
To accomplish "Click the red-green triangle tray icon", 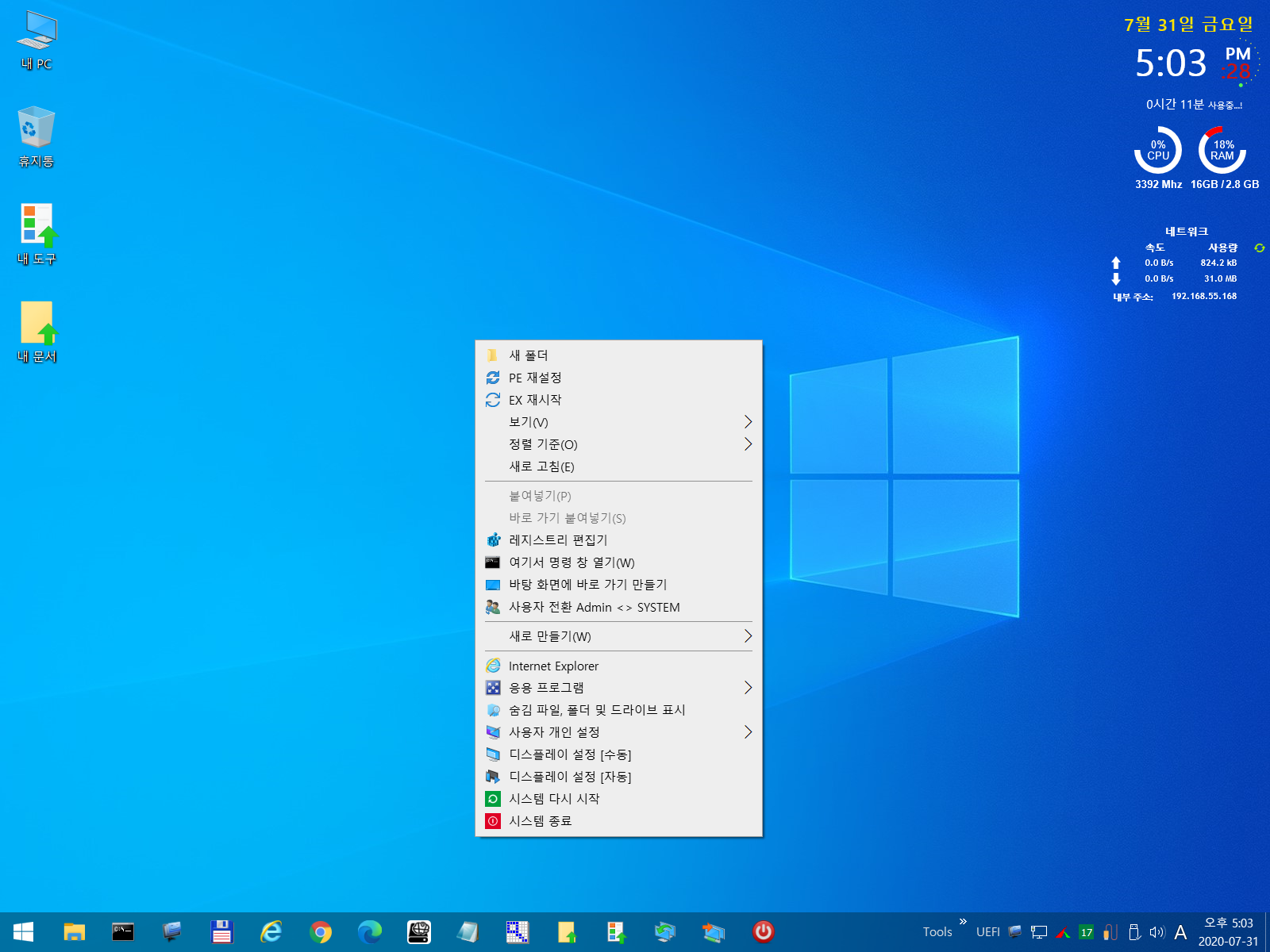I will pyautogui.click(x=1063, y=932).
